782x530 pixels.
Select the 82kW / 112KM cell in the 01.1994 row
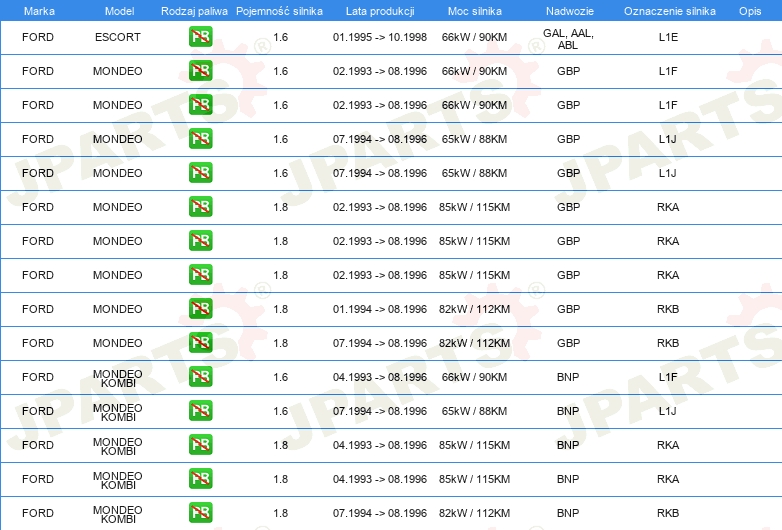(474, 309)
